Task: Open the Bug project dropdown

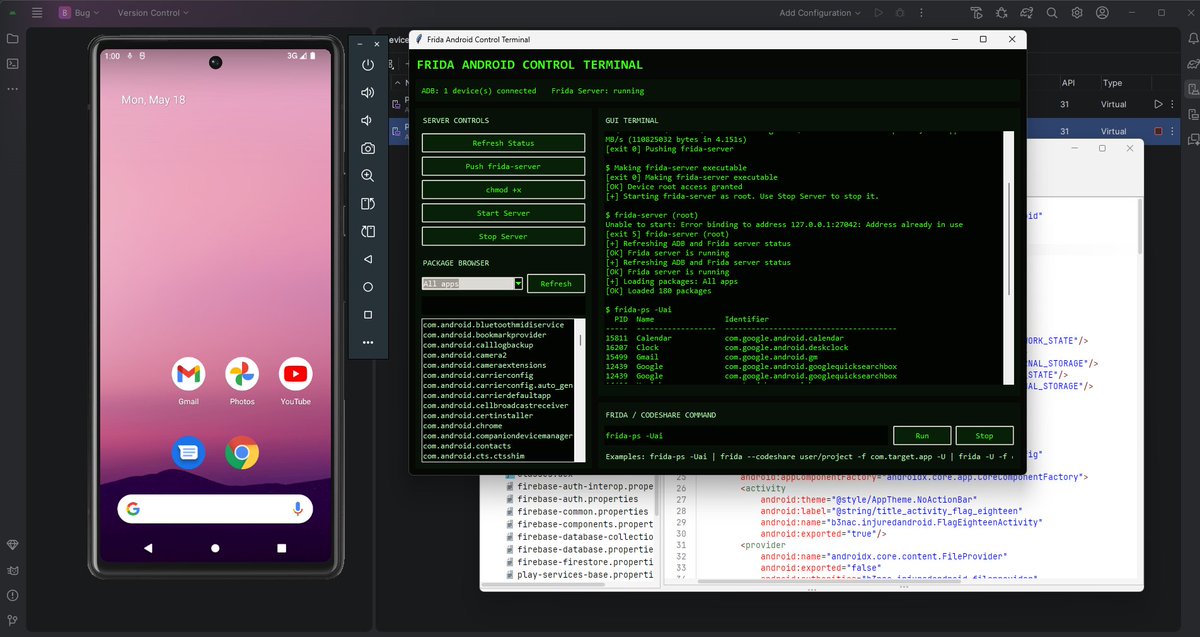Action: point(80,13)
